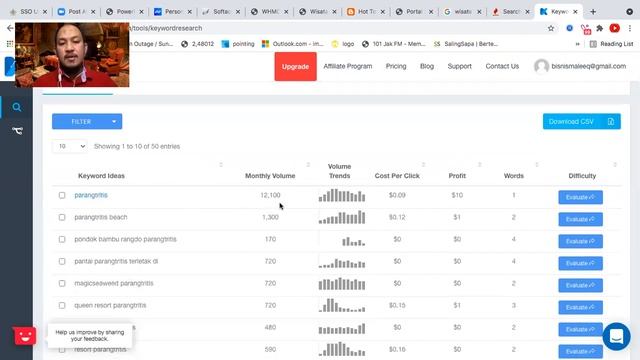
Task: Open the webcam video overlay
Action: point(72,55)
